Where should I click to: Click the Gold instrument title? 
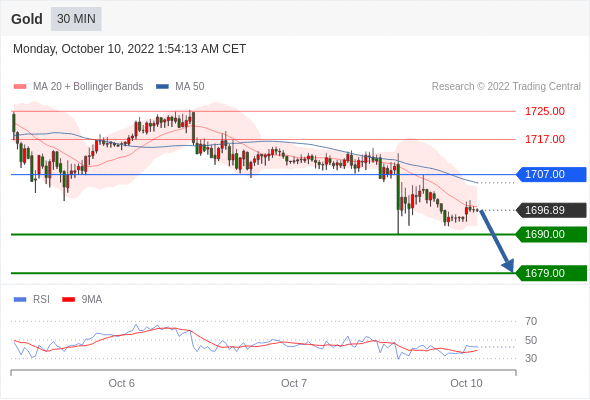coord(27,19)
